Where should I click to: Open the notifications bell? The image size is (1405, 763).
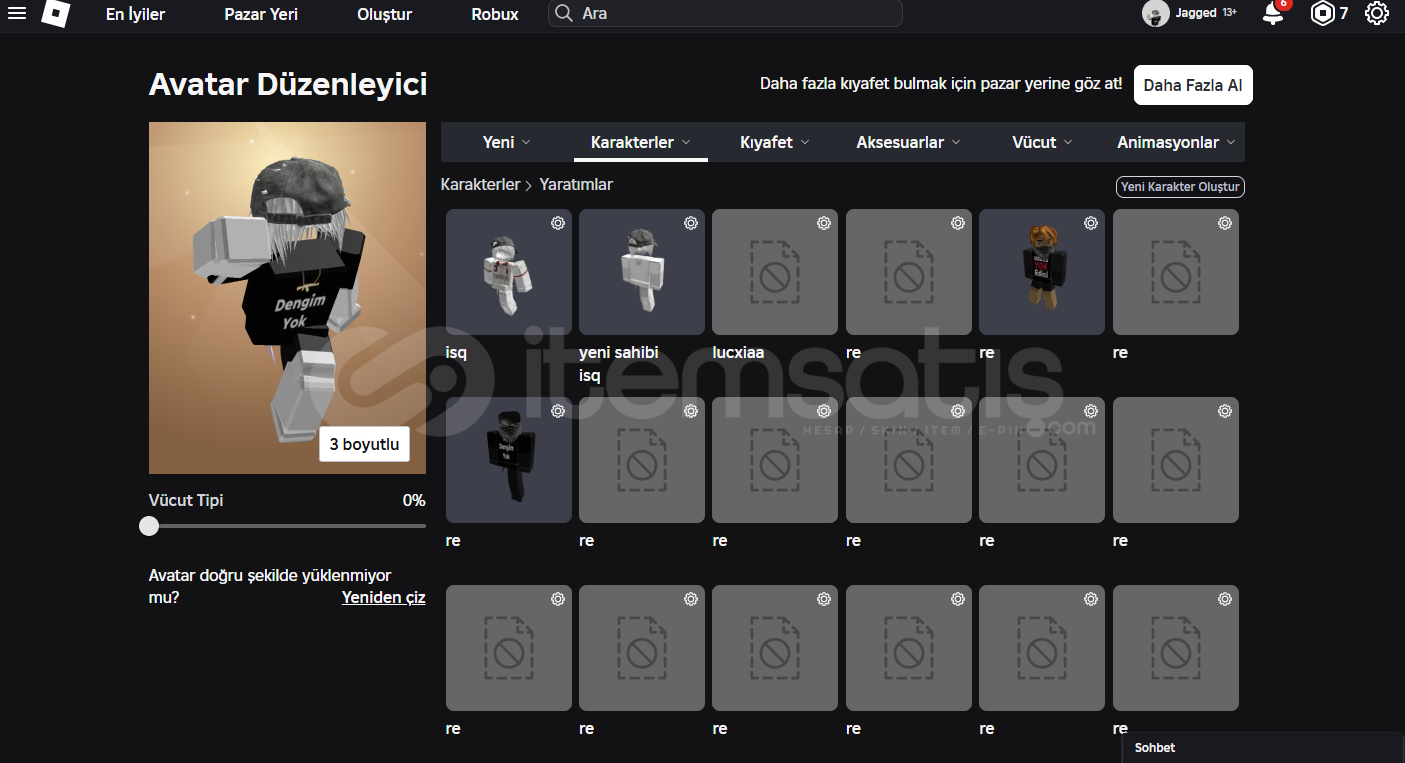tap(1273, 13)
